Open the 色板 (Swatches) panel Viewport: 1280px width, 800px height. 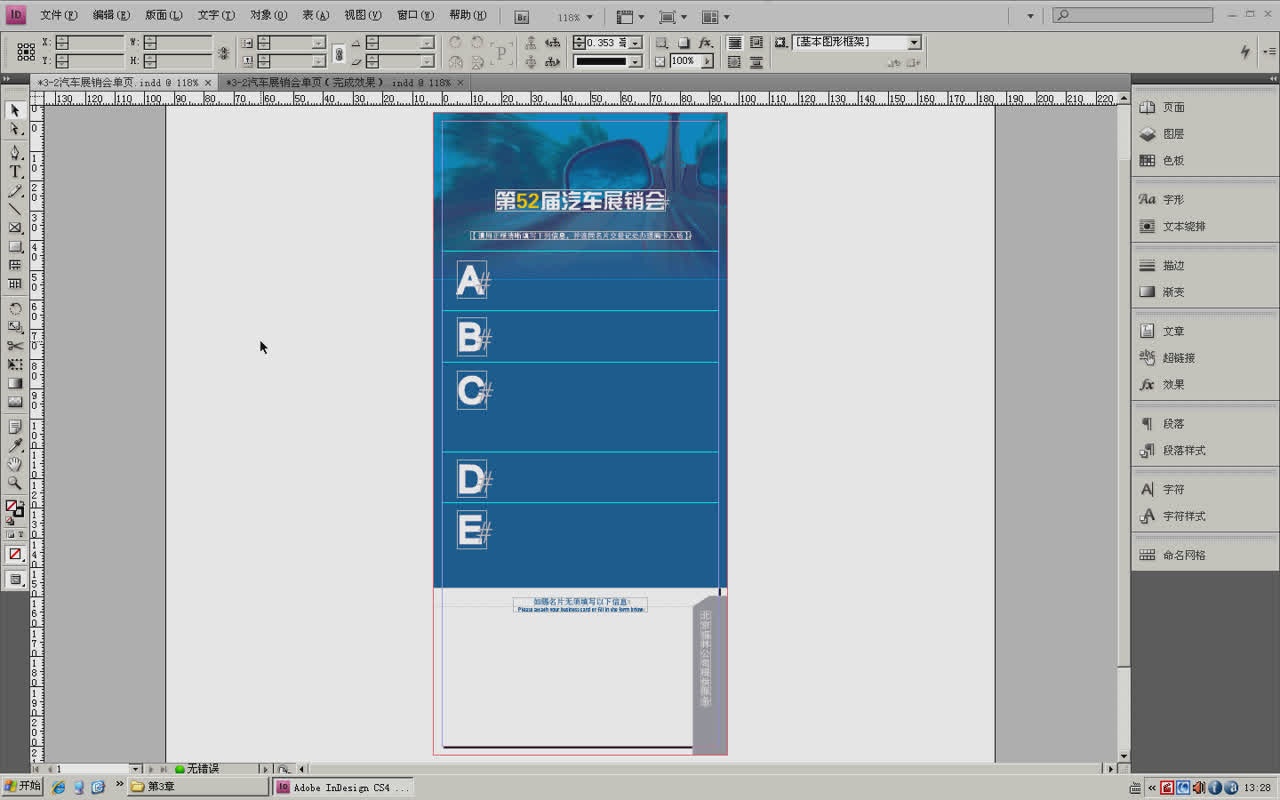pyautogui.click(x=1173, y=160)
